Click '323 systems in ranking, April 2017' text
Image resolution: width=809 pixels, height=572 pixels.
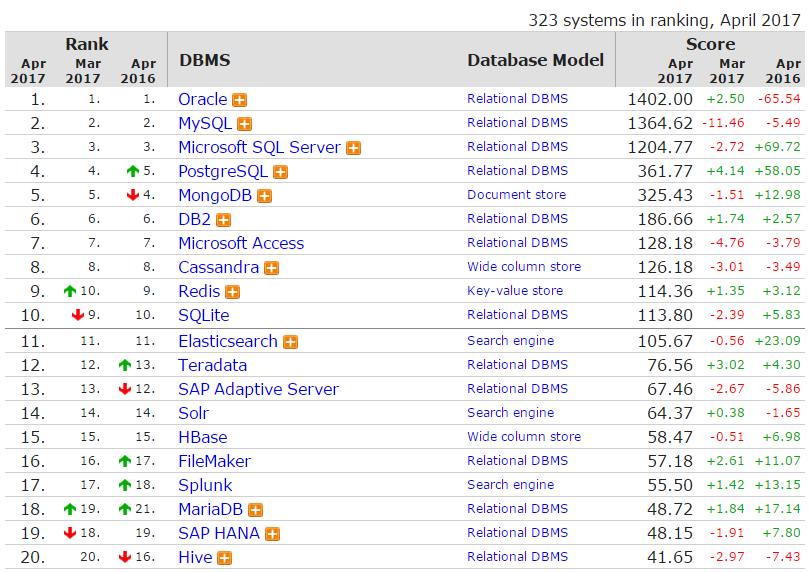point(665,20)
